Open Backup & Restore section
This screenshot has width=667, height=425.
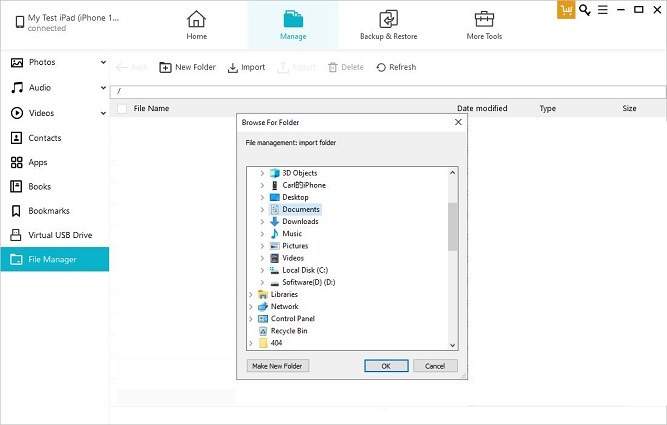[388, 26]
